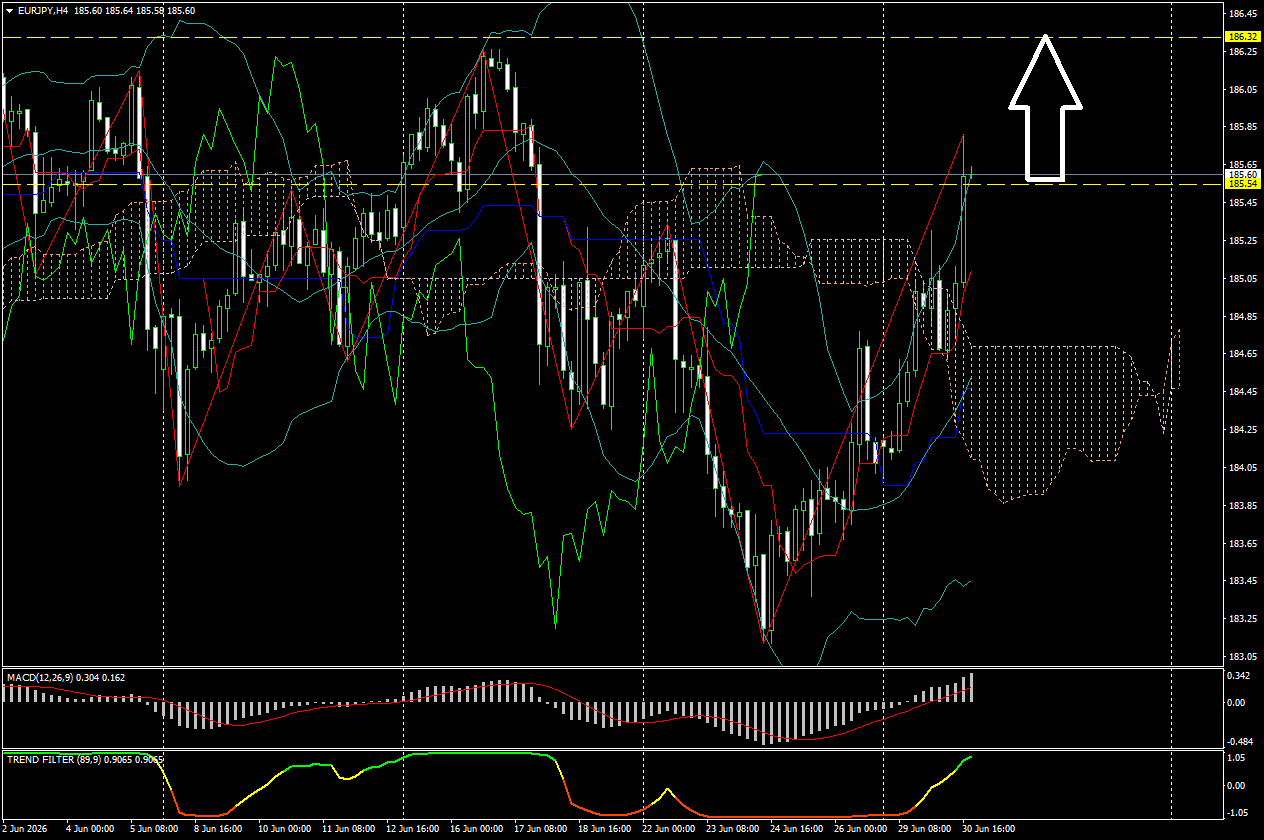Click the -1.05 value on the Trend Filter scale
Viewport: 1264px width, 840px height.
click(x=1240, y=812)
